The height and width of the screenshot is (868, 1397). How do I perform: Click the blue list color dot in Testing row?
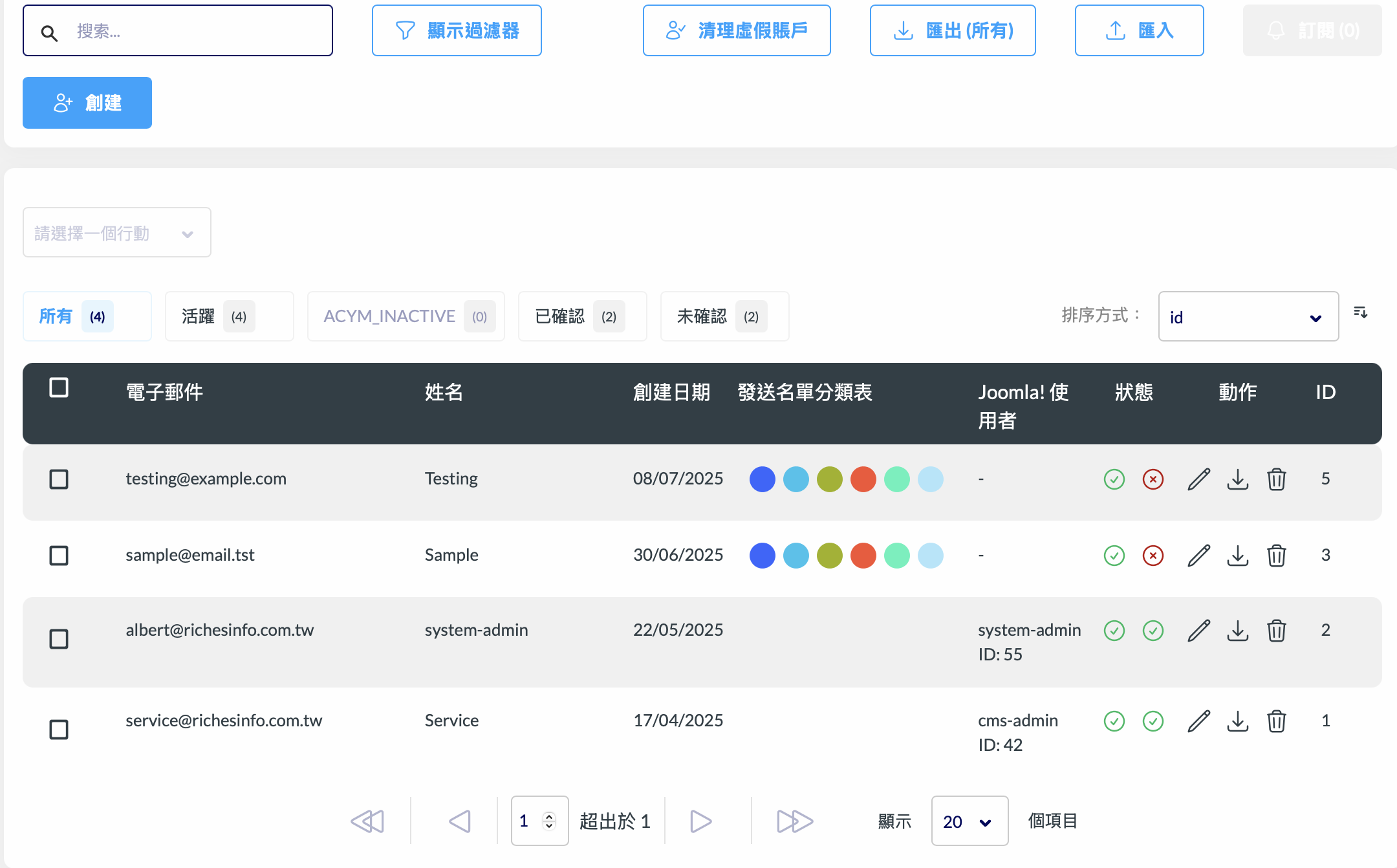763,479
